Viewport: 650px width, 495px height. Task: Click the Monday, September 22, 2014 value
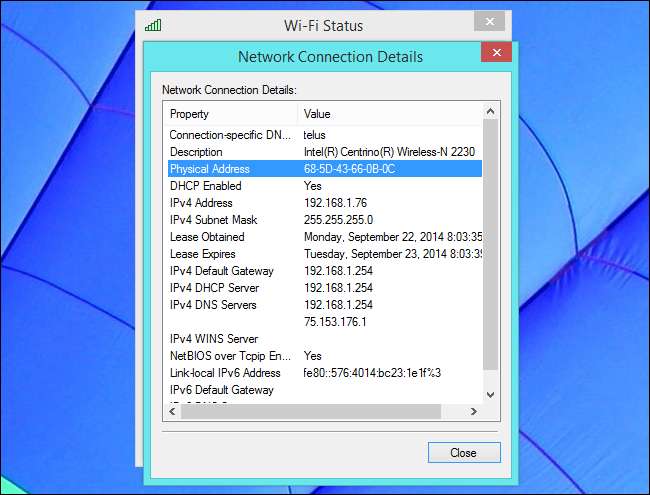pos(393,237)
